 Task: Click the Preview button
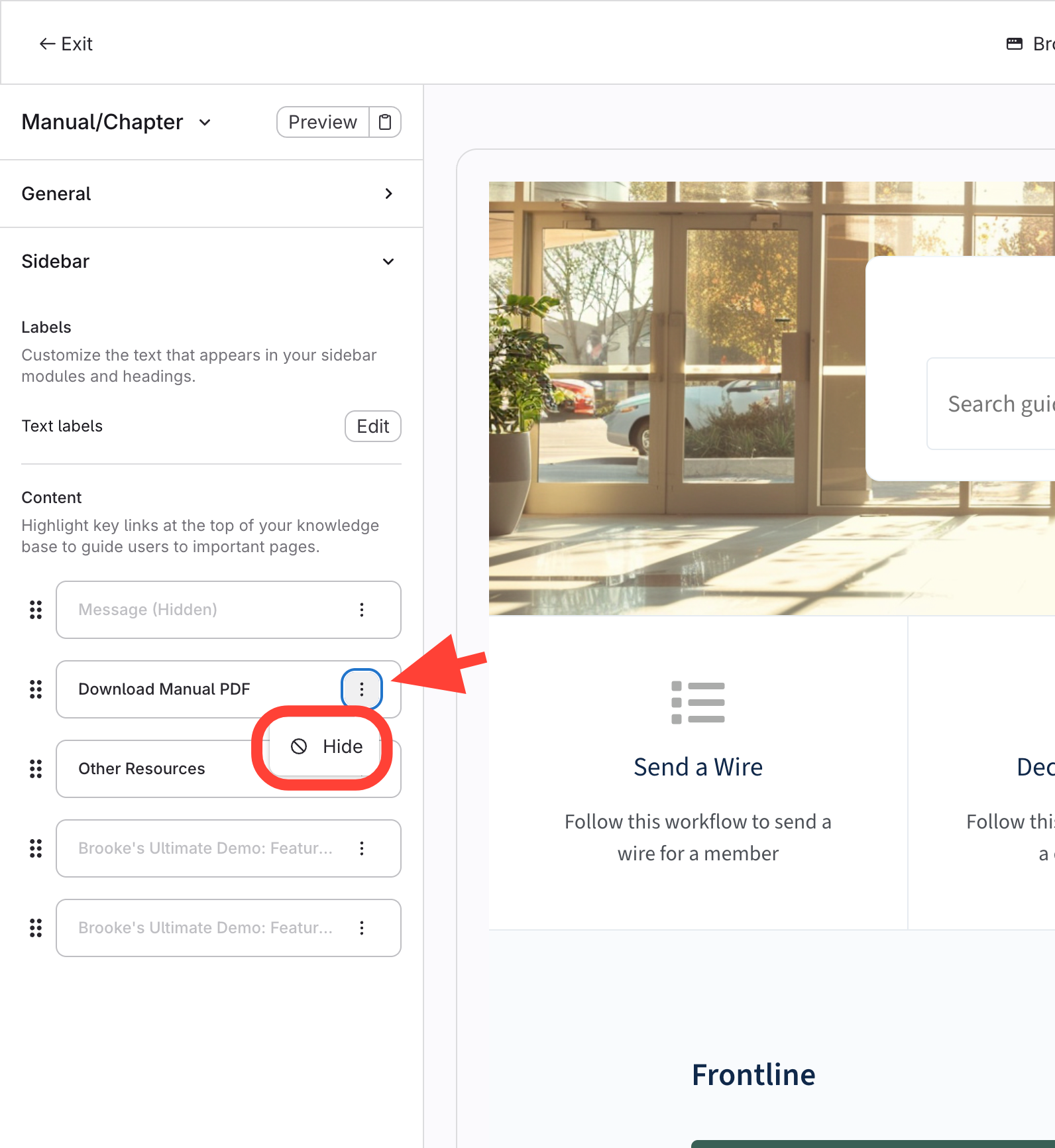[x=323, y=122]
